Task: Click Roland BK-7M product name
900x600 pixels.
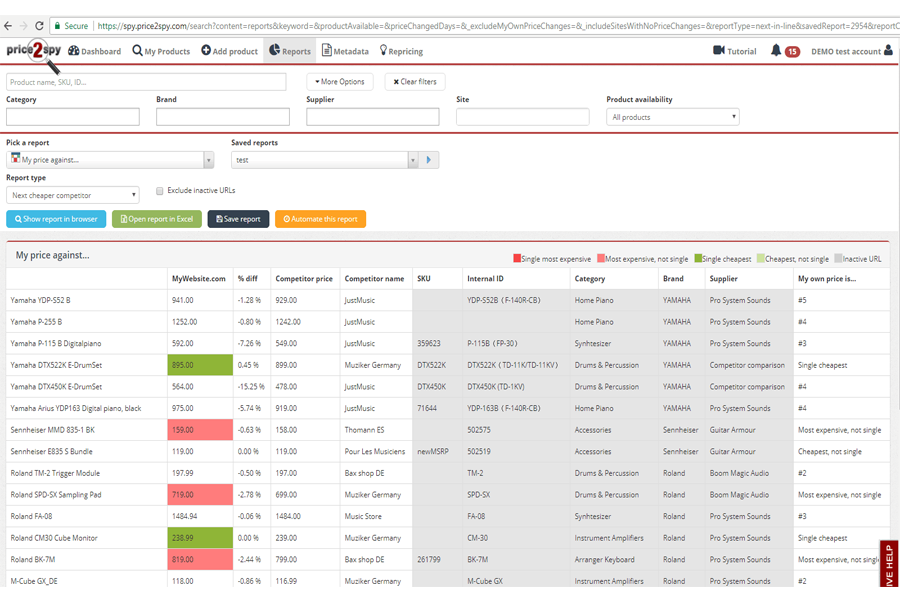Action: click(33, 560)
